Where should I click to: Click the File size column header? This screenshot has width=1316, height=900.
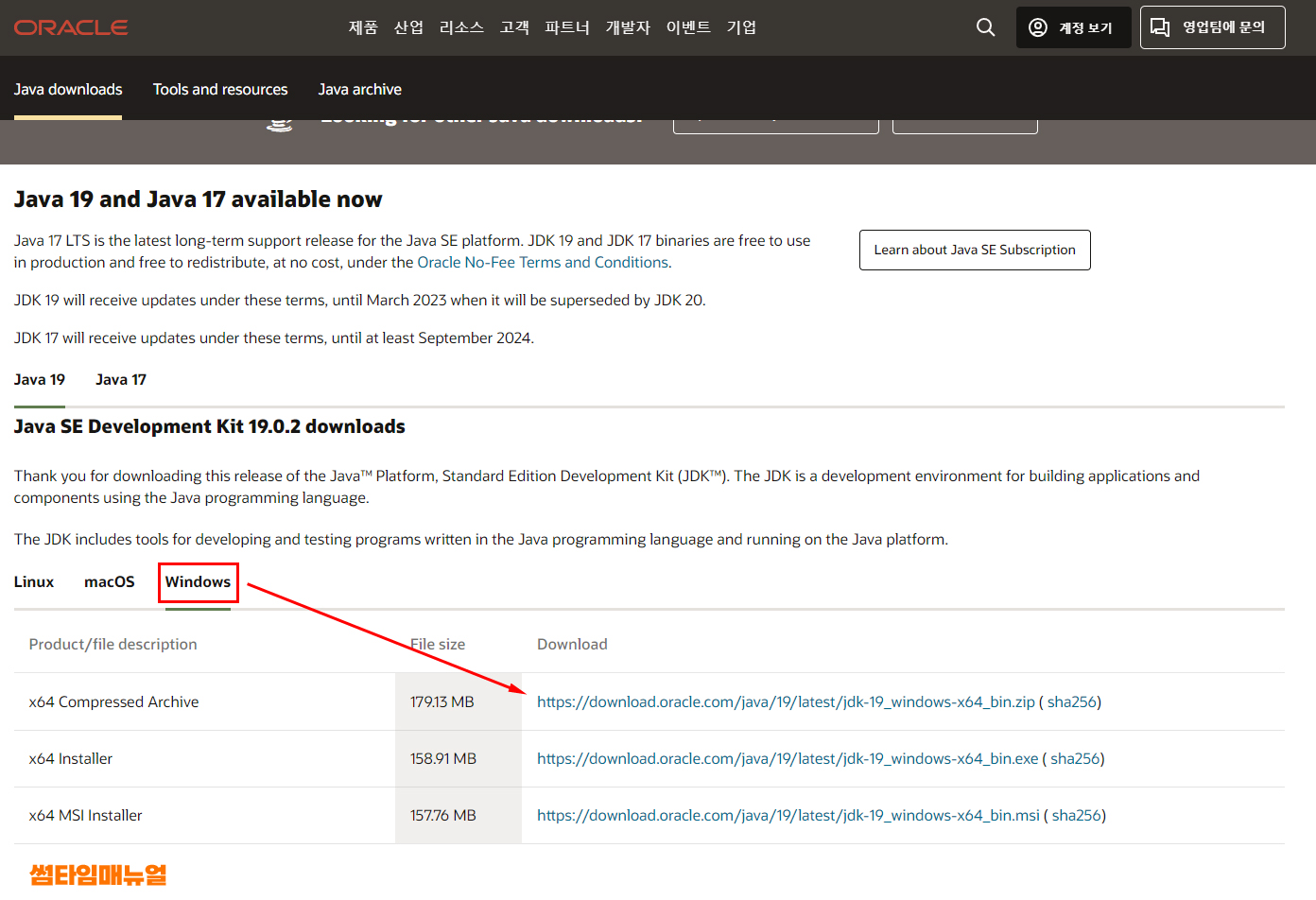tap(438, 644)
